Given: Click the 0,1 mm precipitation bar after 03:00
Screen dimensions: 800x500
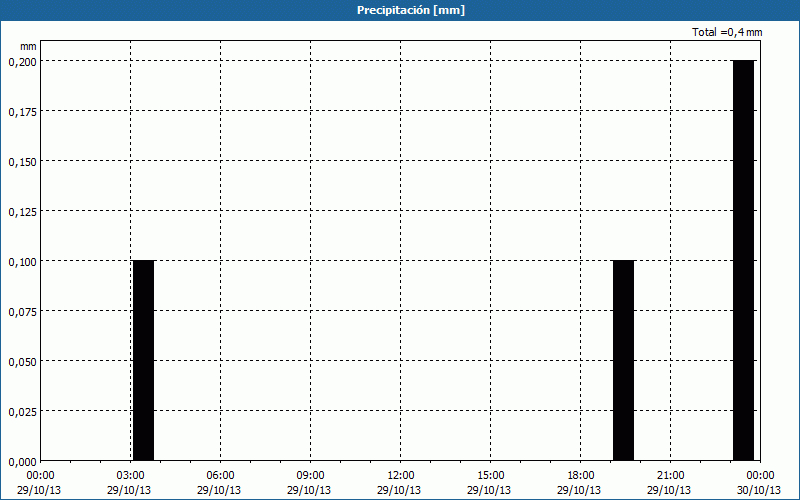Looking at the screenshot, I should click(143, 361).
